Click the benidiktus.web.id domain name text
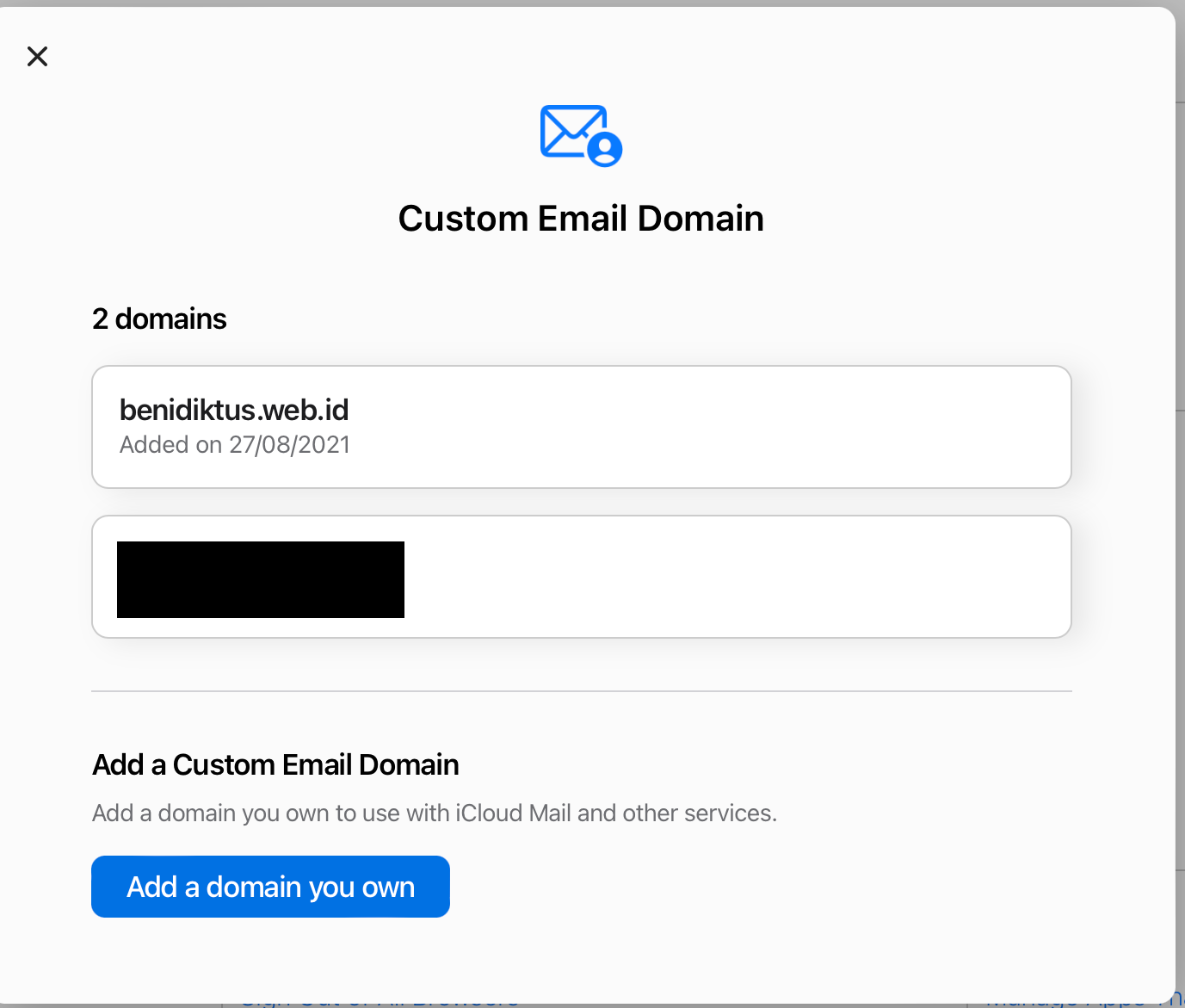The height and width of the screenshot is (1008, 1185). pos(234,411)
